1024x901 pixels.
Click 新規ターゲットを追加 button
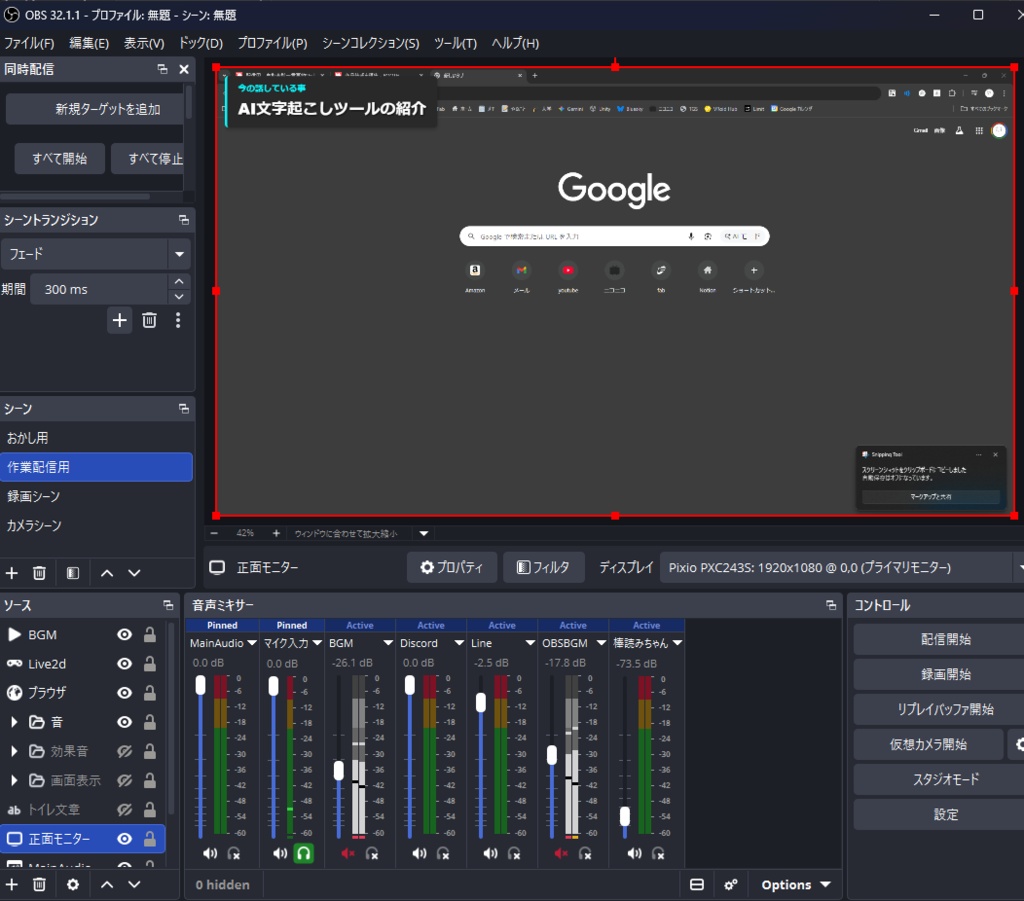(95, 109)
